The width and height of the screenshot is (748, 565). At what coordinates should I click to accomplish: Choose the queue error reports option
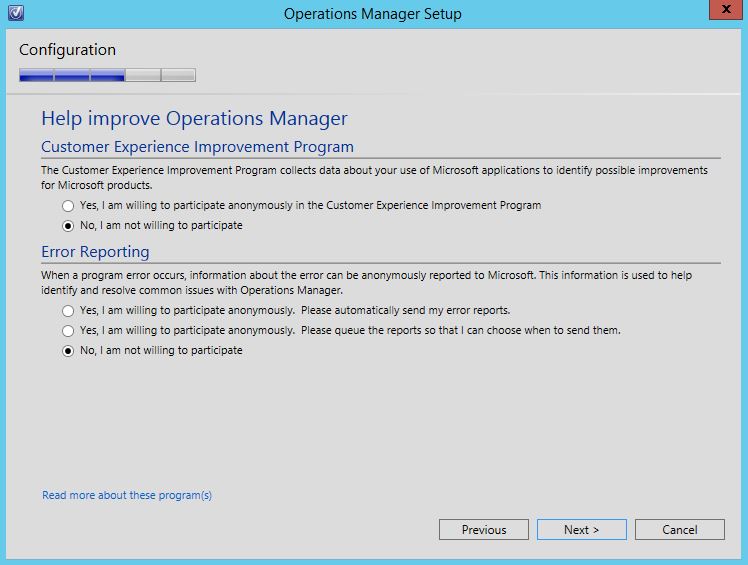click(68, 330)
